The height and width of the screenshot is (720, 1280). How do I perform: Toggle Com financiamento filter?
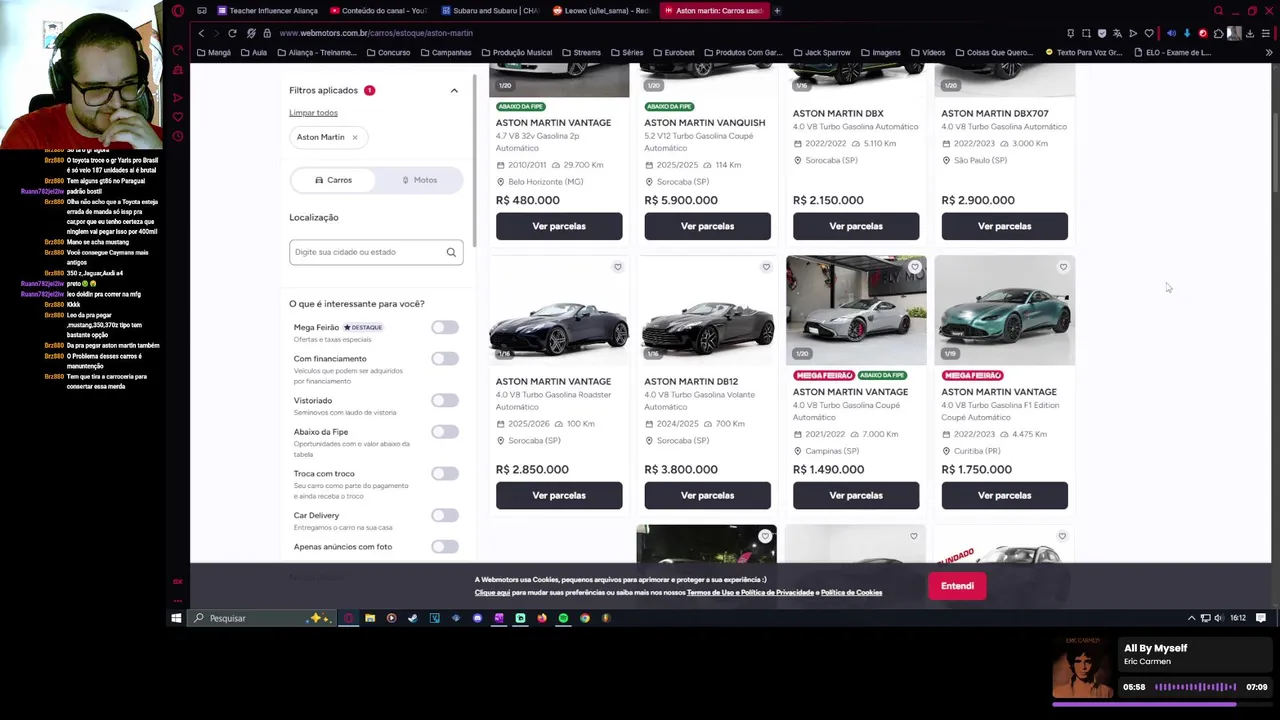445,359
